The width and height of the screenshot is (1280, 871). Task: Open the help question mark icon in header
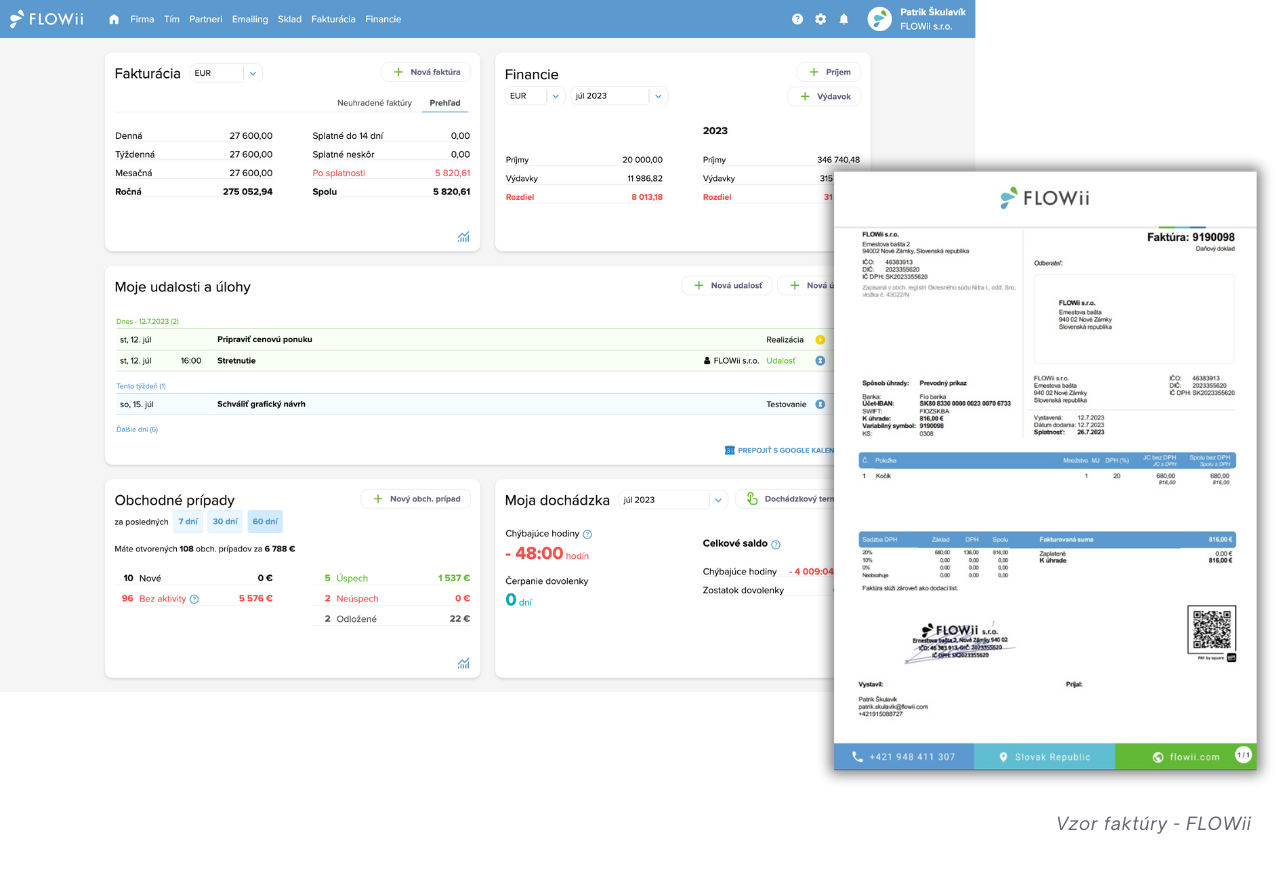click(797, 19)
